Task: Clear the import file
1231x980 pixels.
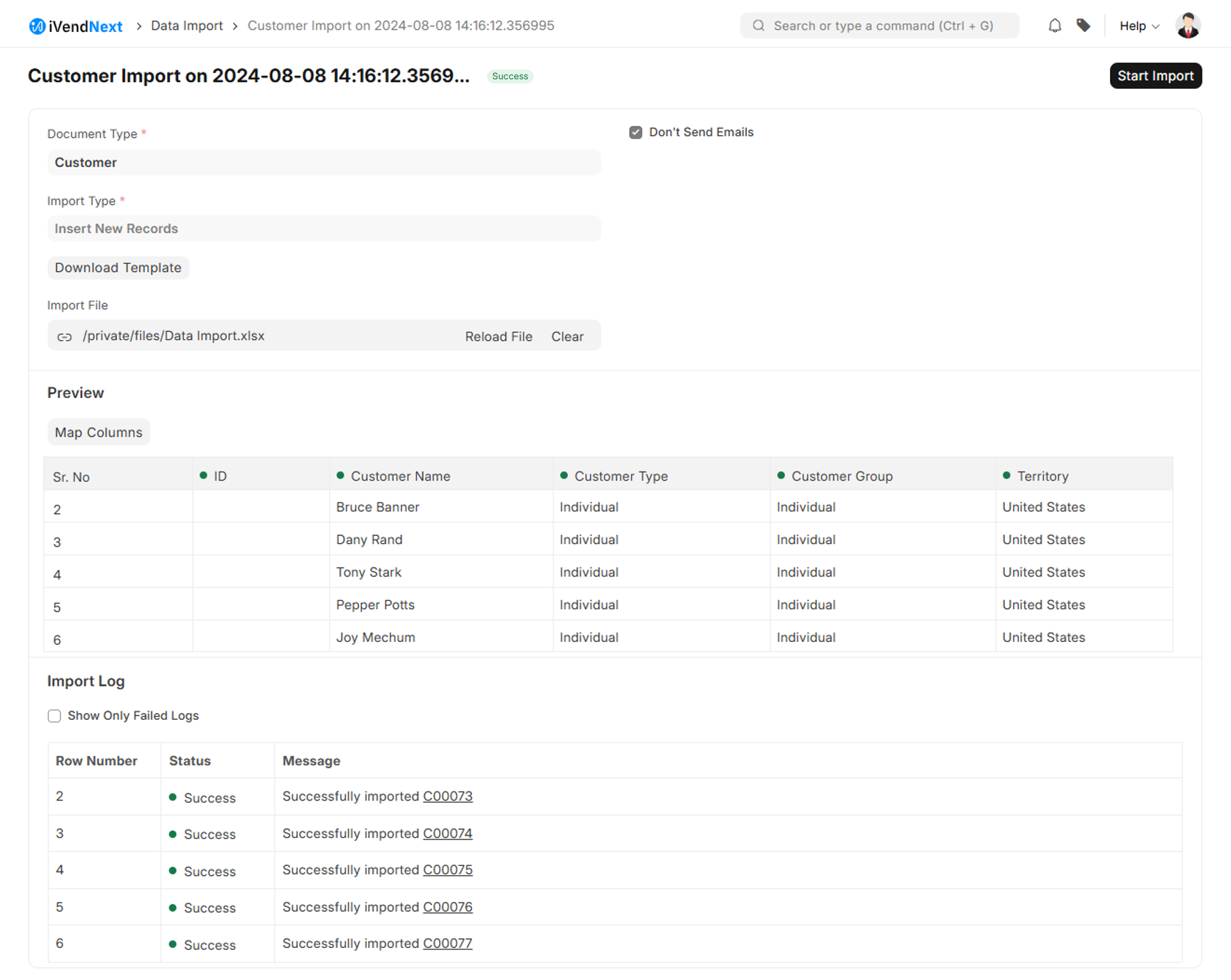Action: tap(567, 337)
